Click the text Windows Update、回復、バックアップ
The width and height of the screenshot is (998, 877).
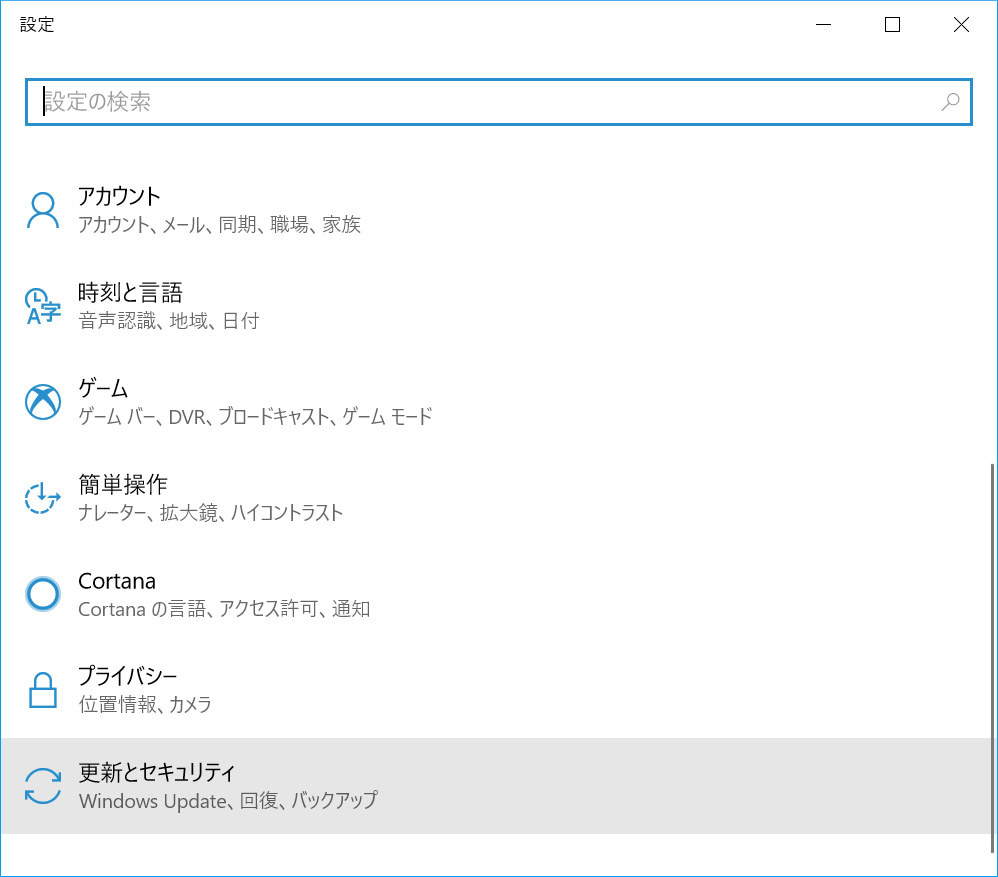coord(228,801)
